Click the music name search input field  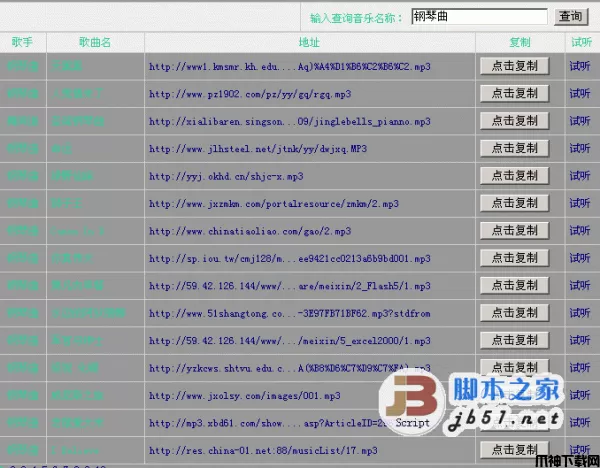pos(479,16)
